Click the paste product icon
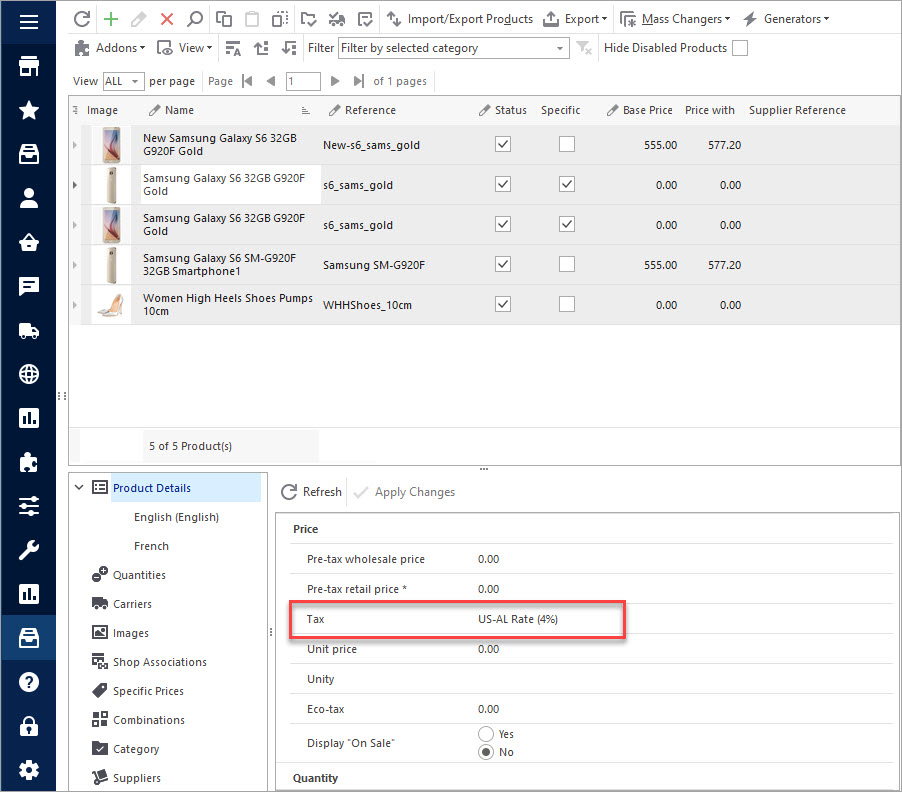The width and height of the screenshot is (902, 792). point(251,19)
